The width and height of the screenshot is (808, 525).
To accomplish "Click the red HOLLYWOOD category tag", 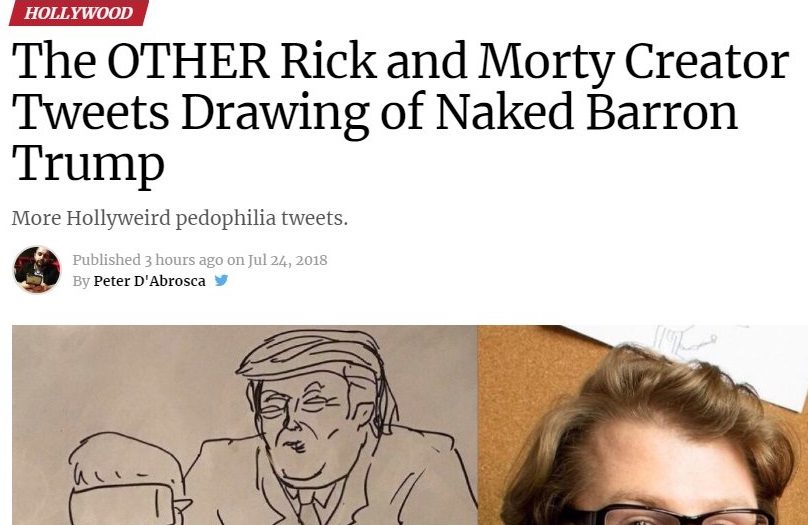I will (78, 13).
